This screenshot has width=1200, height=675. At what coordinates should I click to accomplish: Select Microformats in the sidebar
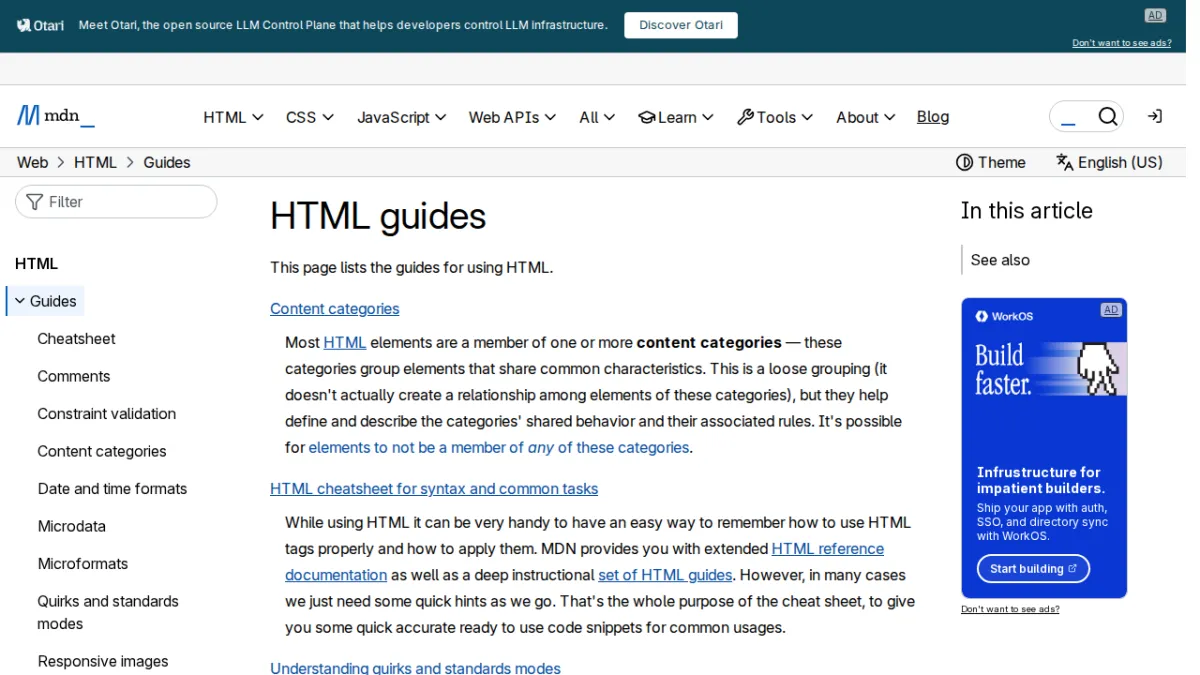click(83, 564)
